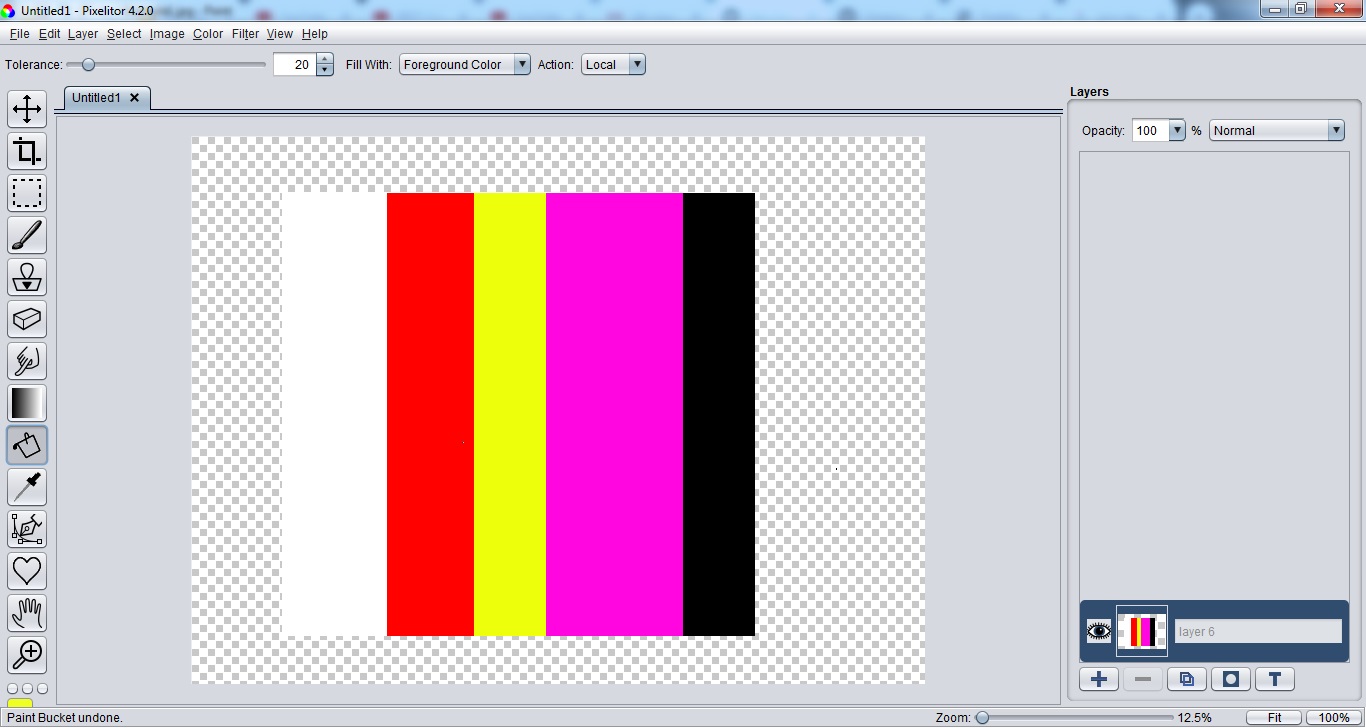Create a text layer using the T button

pos(1274,679)
